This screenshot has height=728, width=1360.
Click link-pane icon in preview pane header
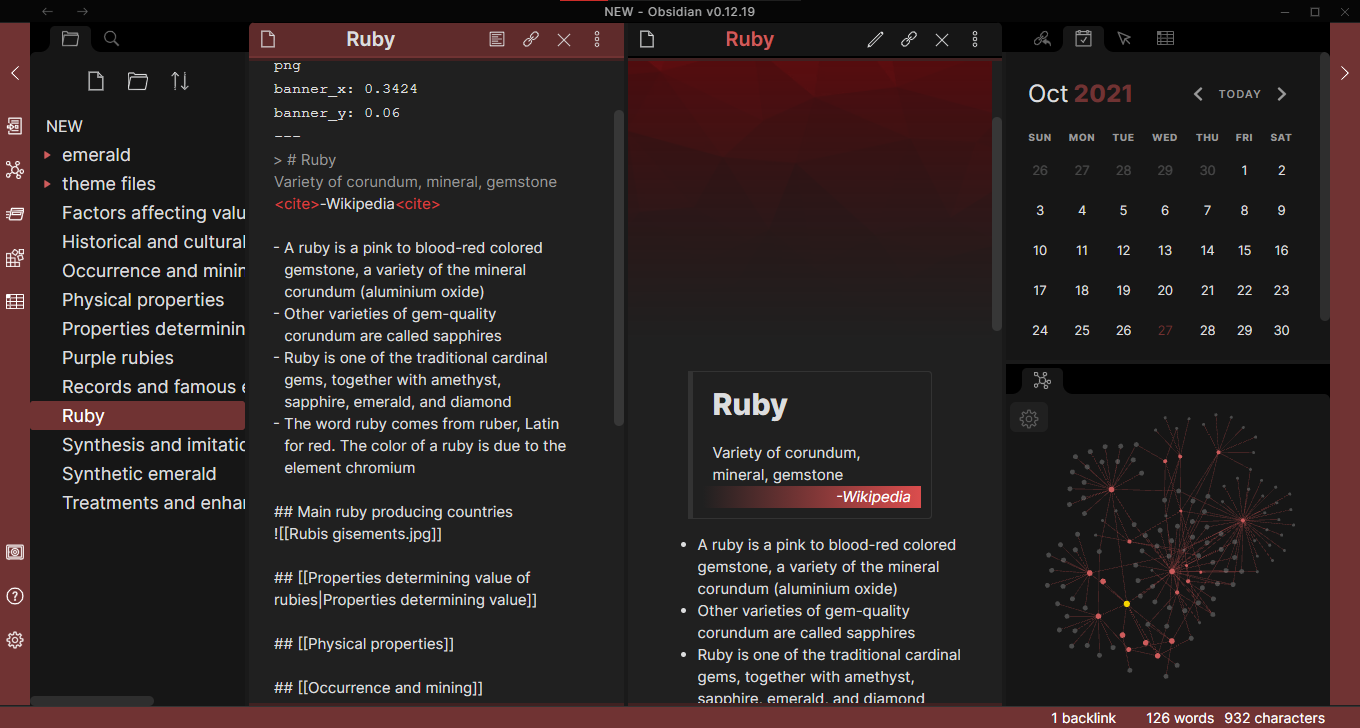tap(909, 40)
